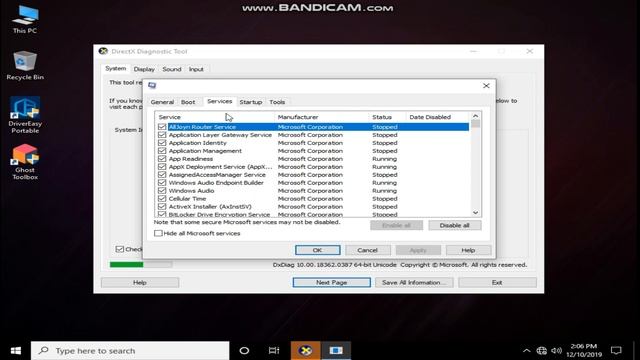The height and width of the screenshot is (360, 640).
Task: Open the Startup tab
Action: pos(251,102)
